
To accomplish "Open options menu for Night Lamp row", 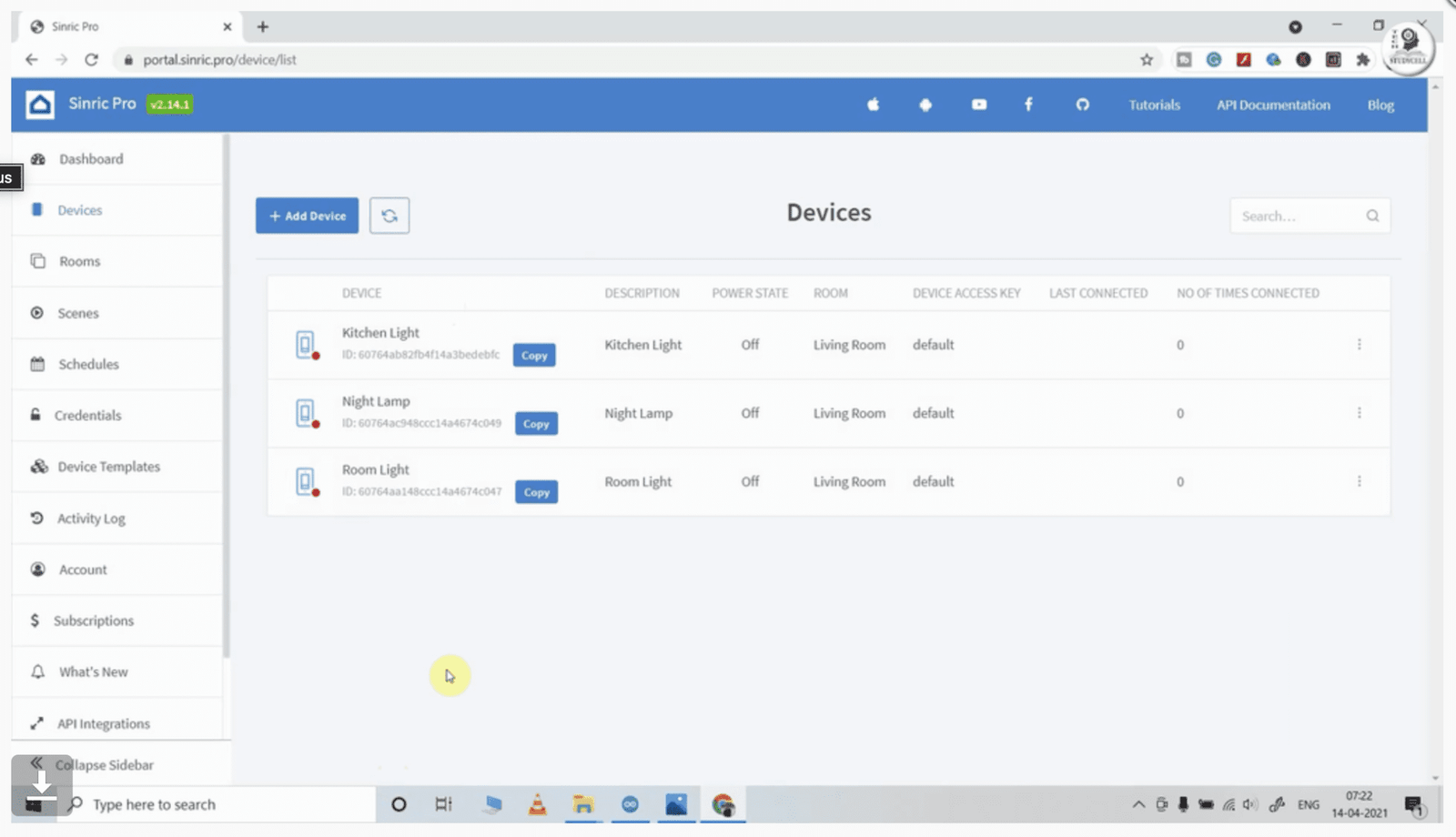I will [1360, 413].
